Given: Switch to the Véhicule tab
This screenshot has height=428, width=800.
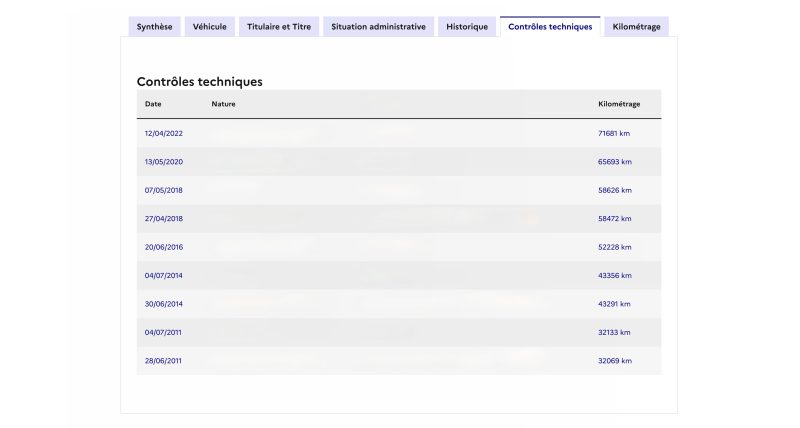Looking at the screenshot, I should pos(210,27).
